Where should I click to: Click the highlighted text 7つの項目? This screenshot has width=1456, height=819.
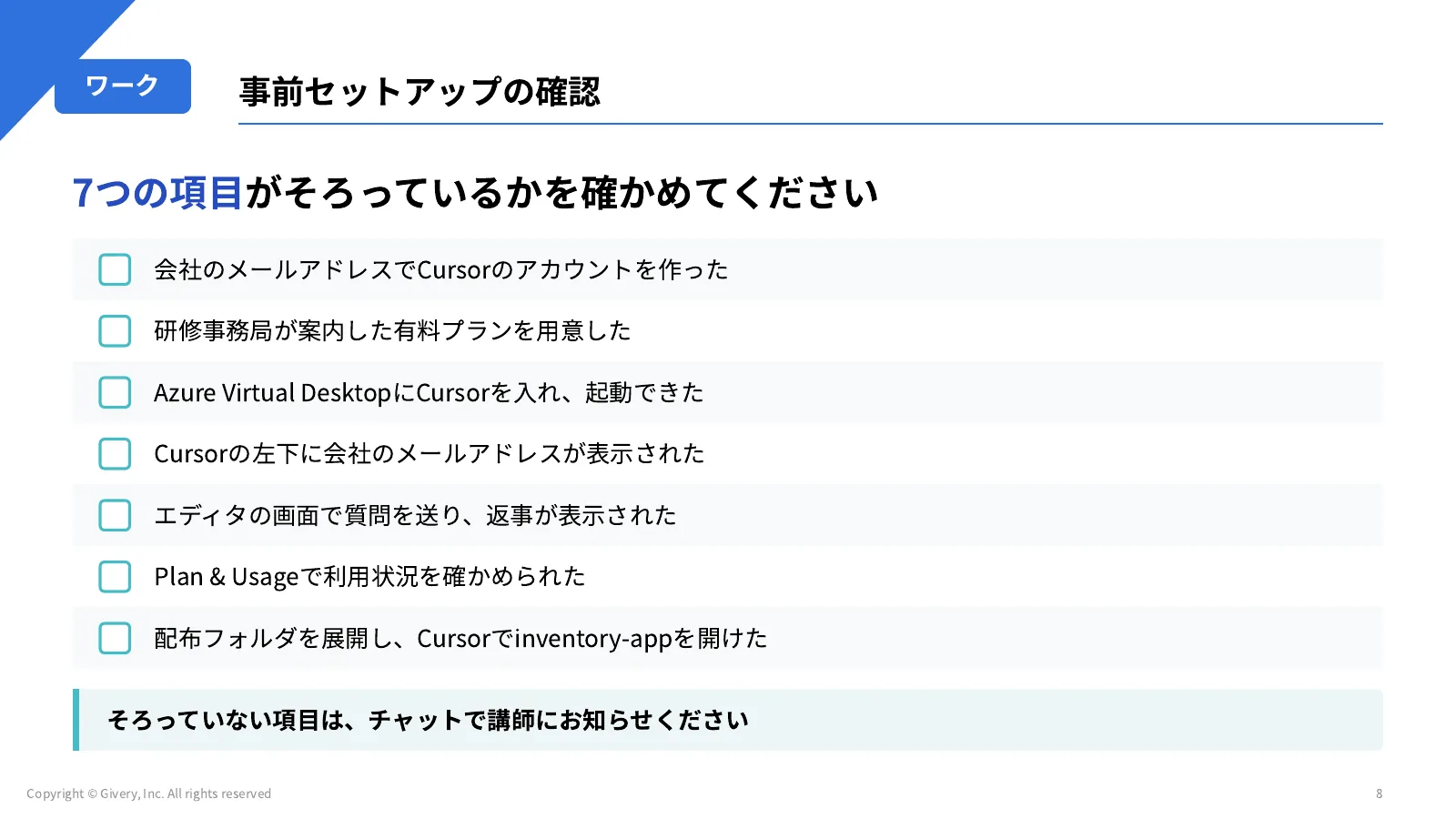pyautogui.click(x=157, y=193)
